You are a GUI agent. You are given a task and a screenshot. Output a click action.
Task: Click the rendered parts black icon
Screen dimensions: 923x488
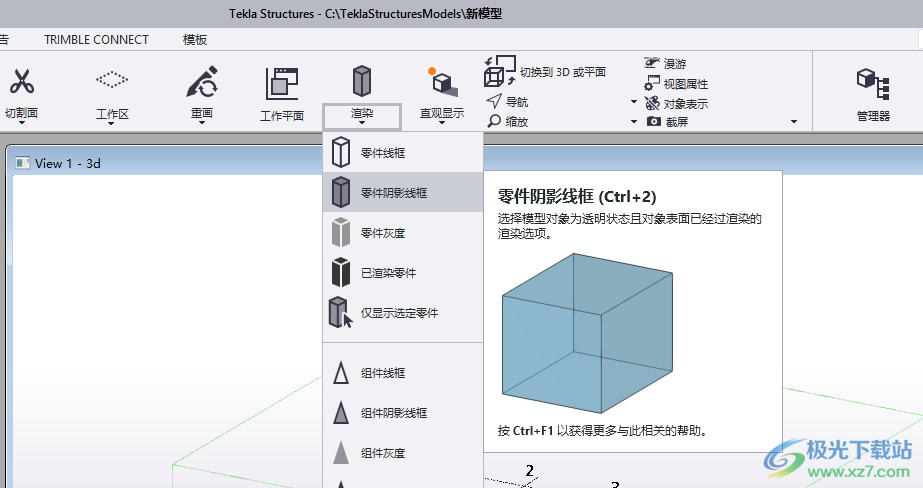tap(341, 273)
